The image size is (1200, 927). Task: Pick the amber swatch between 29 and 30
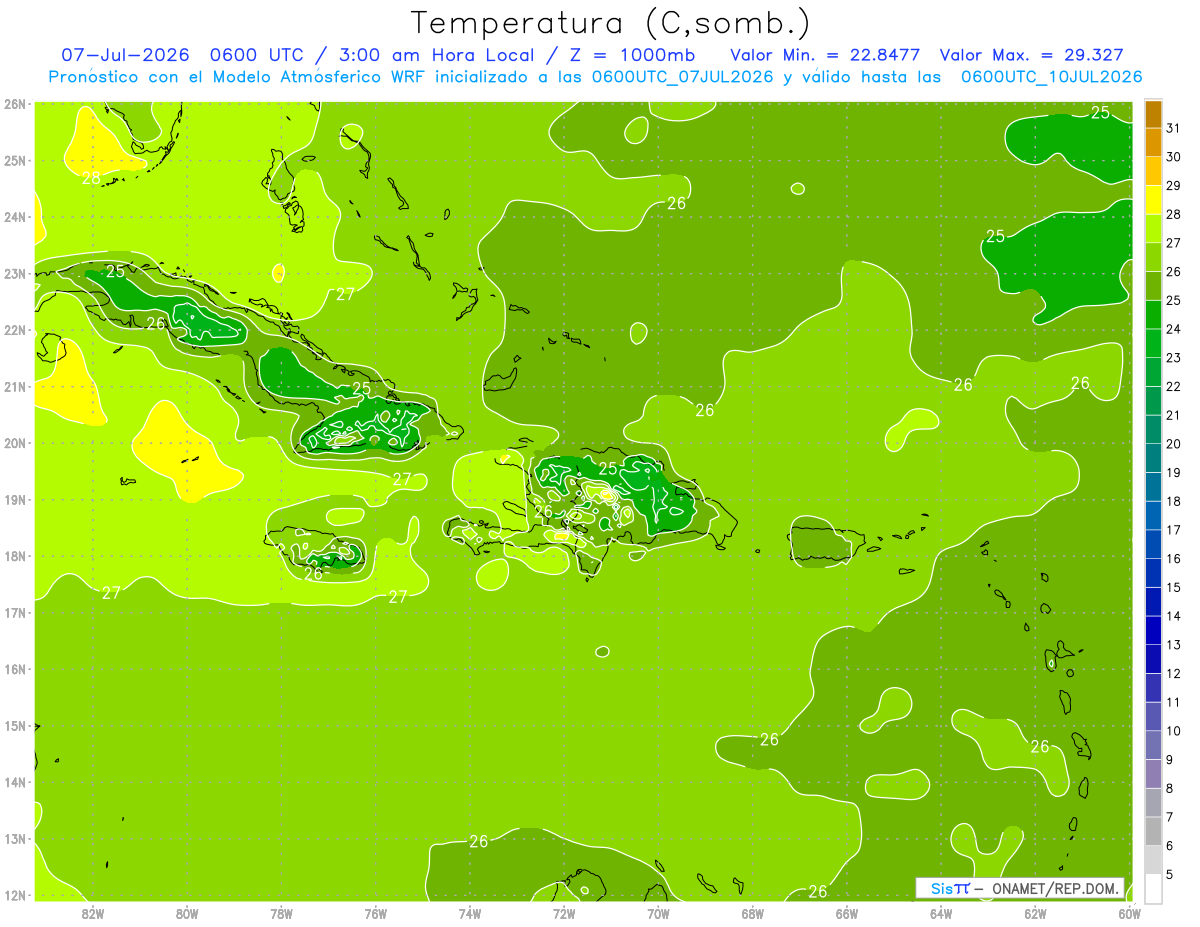click(1153, 172)
